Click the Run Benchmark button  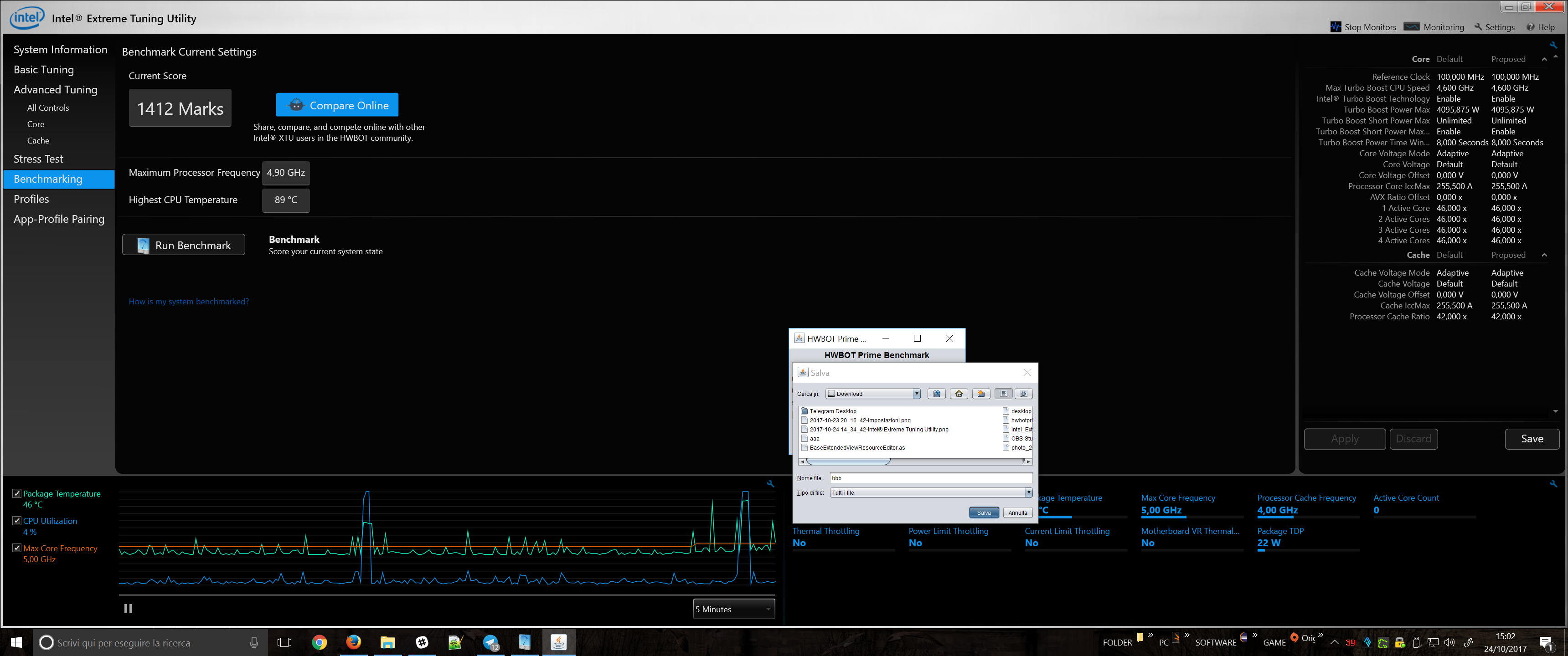click(x=184, y=245)
